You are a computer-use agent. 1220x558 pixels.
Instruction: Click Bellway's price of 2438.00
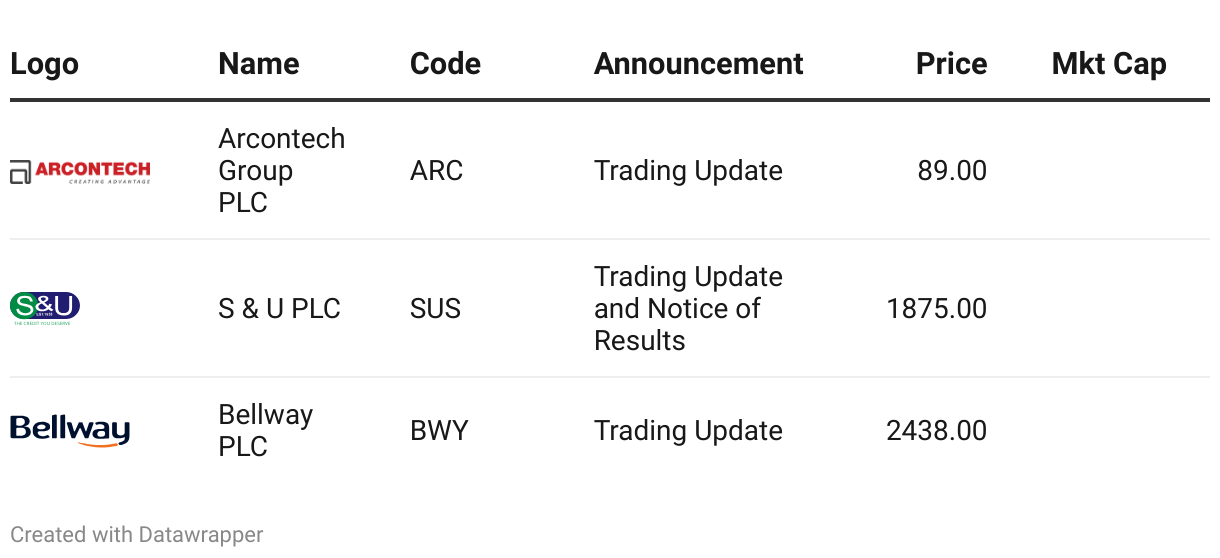point(936,431)
